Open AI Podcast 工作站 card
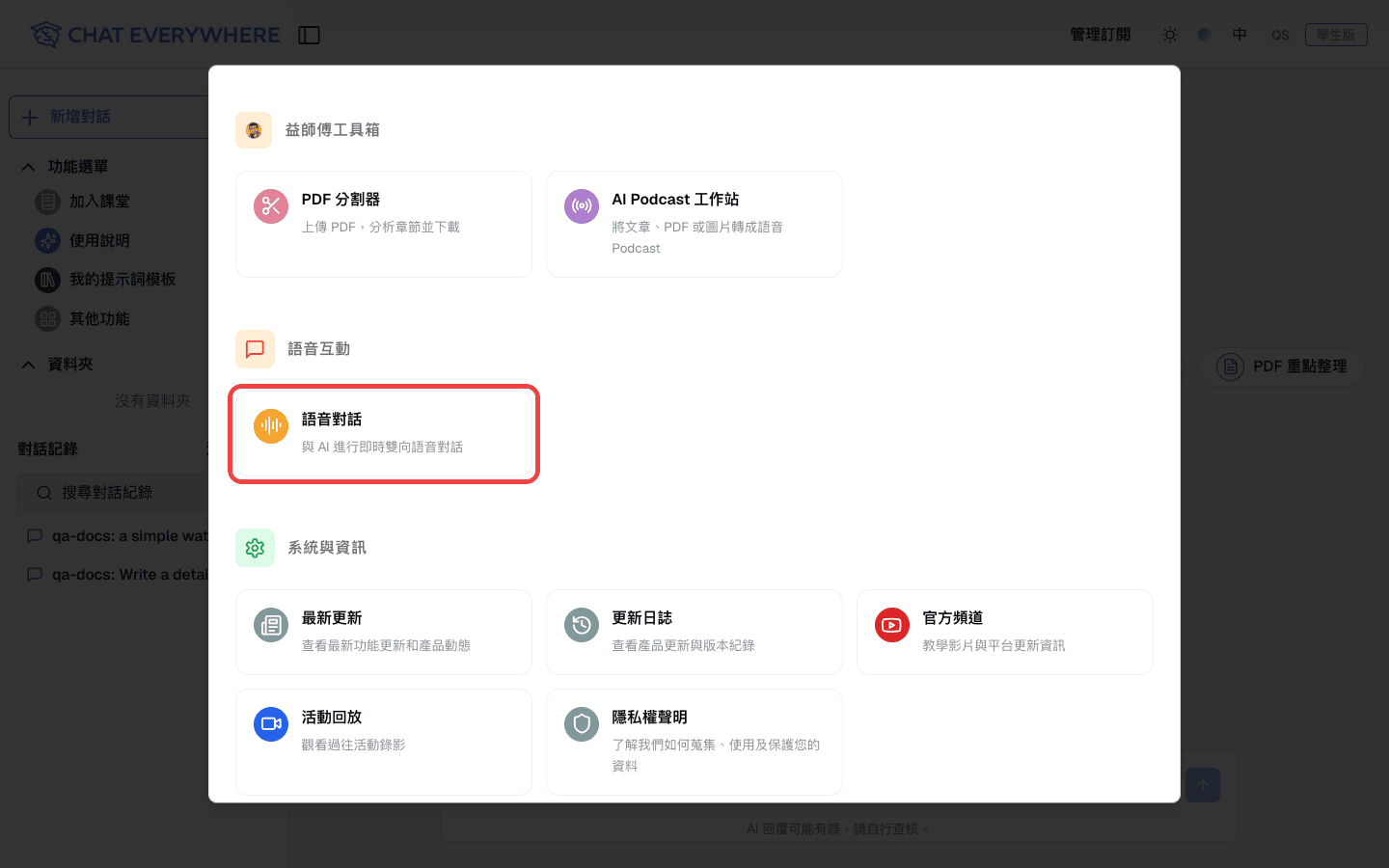This screenshot has width=1389, height=868. pos(694,224)
